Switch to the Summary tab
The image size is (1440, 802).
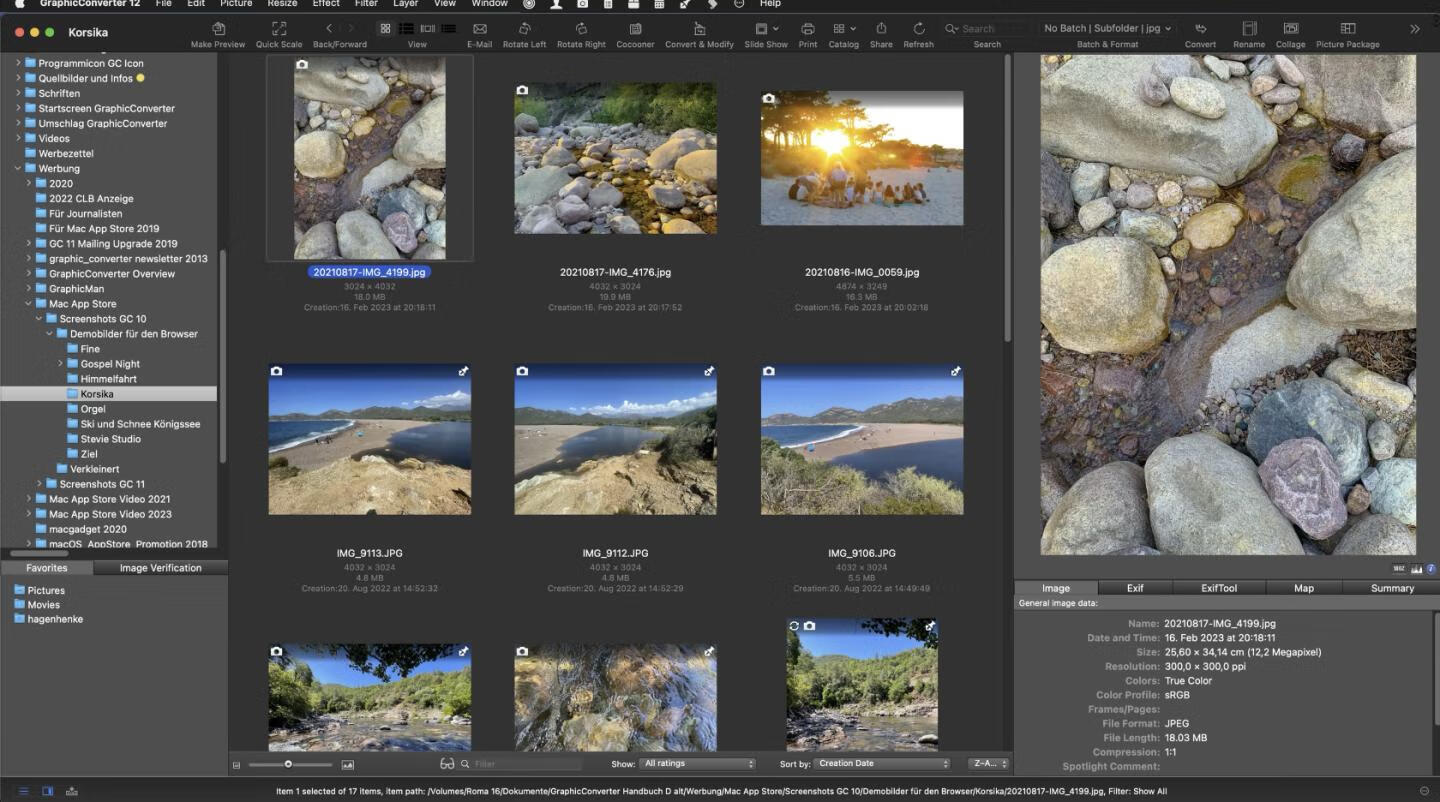1392,588
